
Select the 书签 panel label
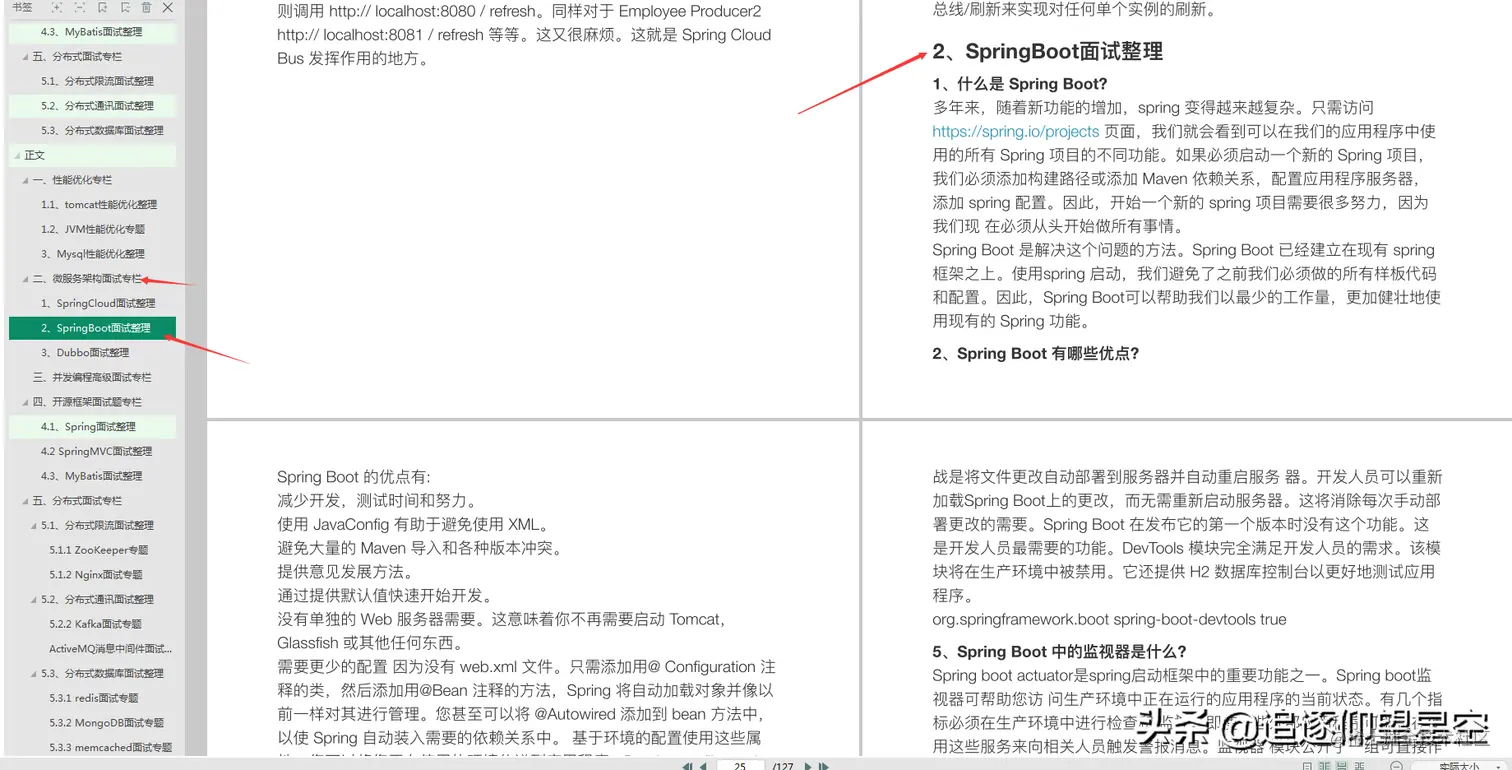pyautogui.click(x=23, y=7)
